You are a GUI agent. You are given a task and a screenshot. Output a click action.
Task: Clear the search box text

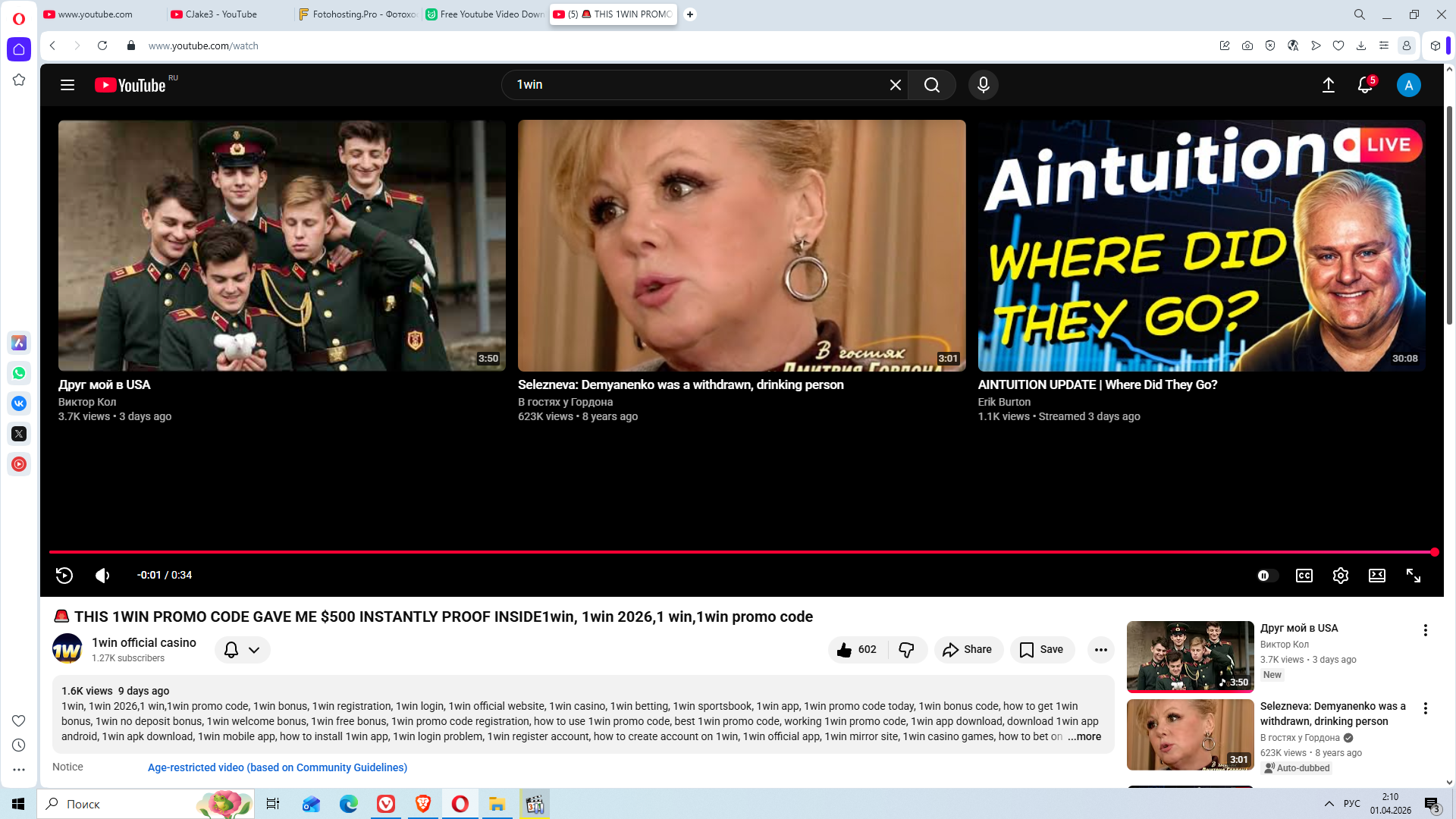coord(895,85)
